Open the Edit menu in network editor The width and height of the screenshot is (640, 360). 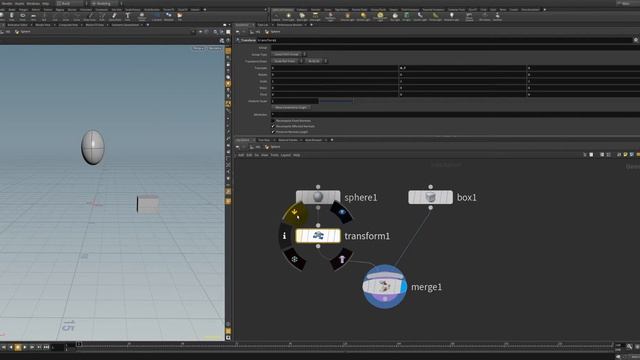(249, 155)
